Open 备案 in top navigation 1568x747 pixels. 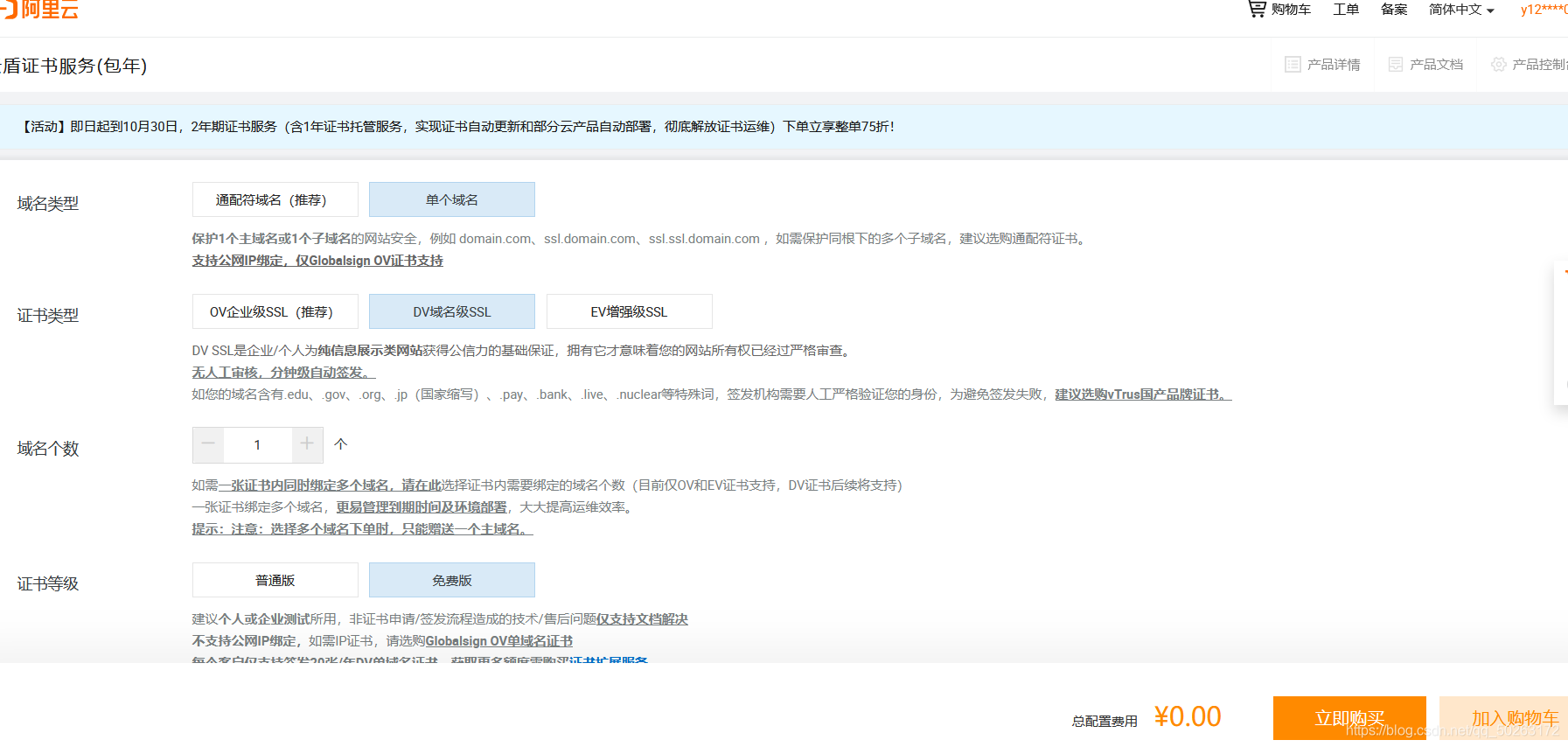[x=1394, y=10]
